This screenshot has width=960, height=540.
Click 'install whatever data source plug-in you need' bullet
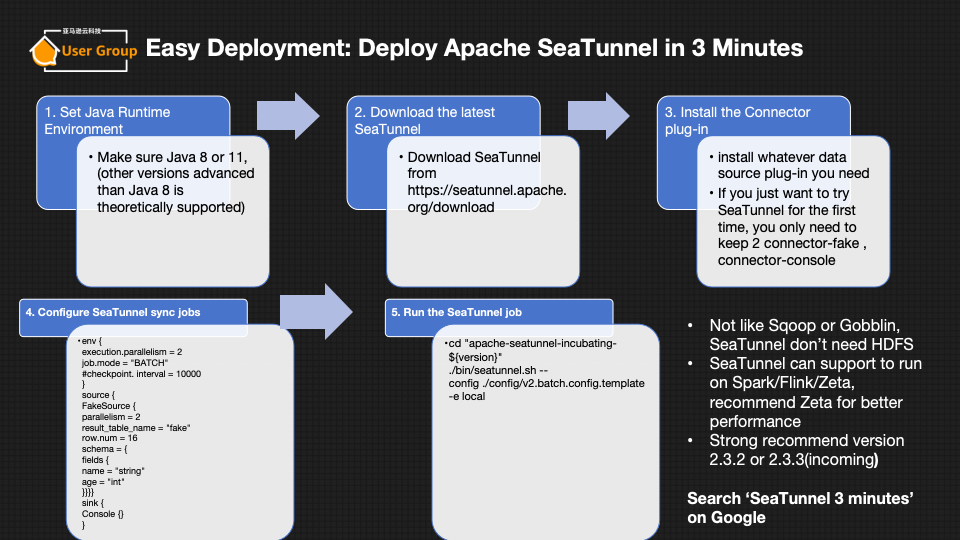[793, 165]
